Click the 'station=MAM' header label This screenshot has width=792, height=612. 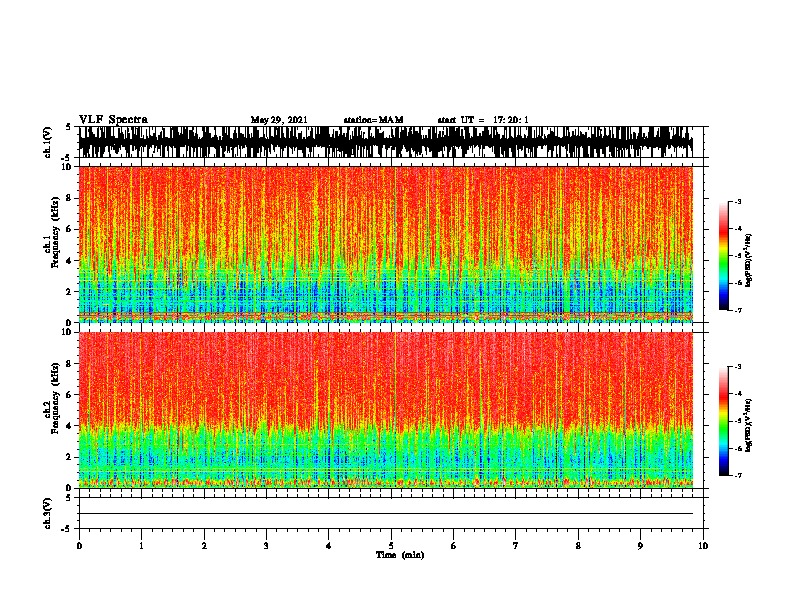click(x=373, y=120)
